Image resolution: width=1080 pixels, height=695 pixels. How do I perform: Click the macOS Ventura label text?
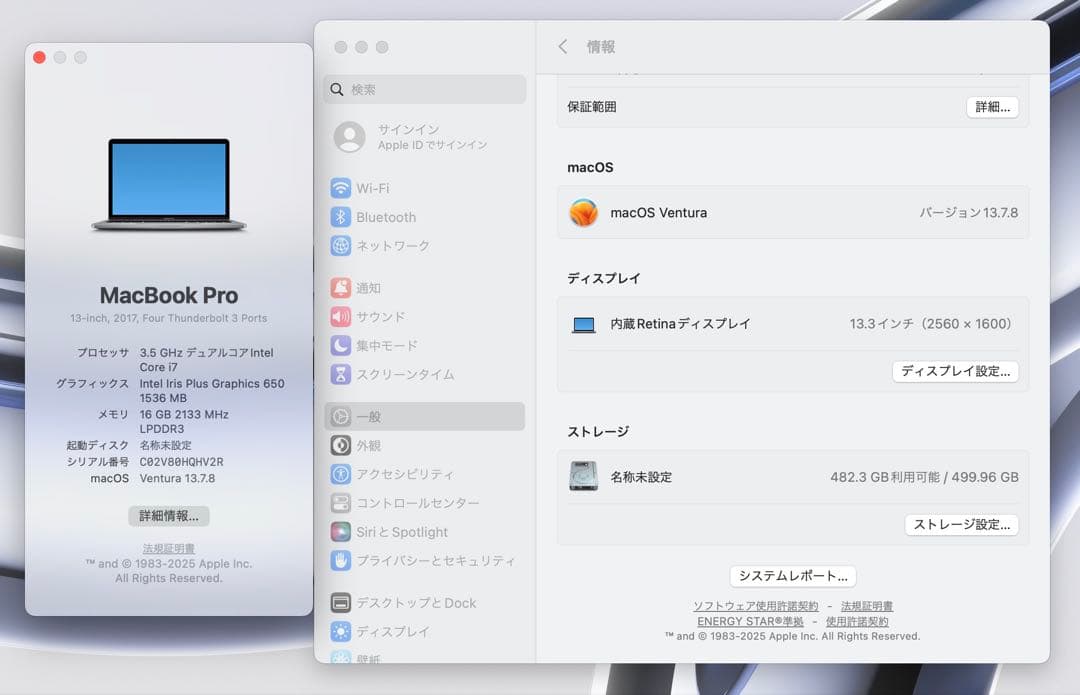point(658,213)
